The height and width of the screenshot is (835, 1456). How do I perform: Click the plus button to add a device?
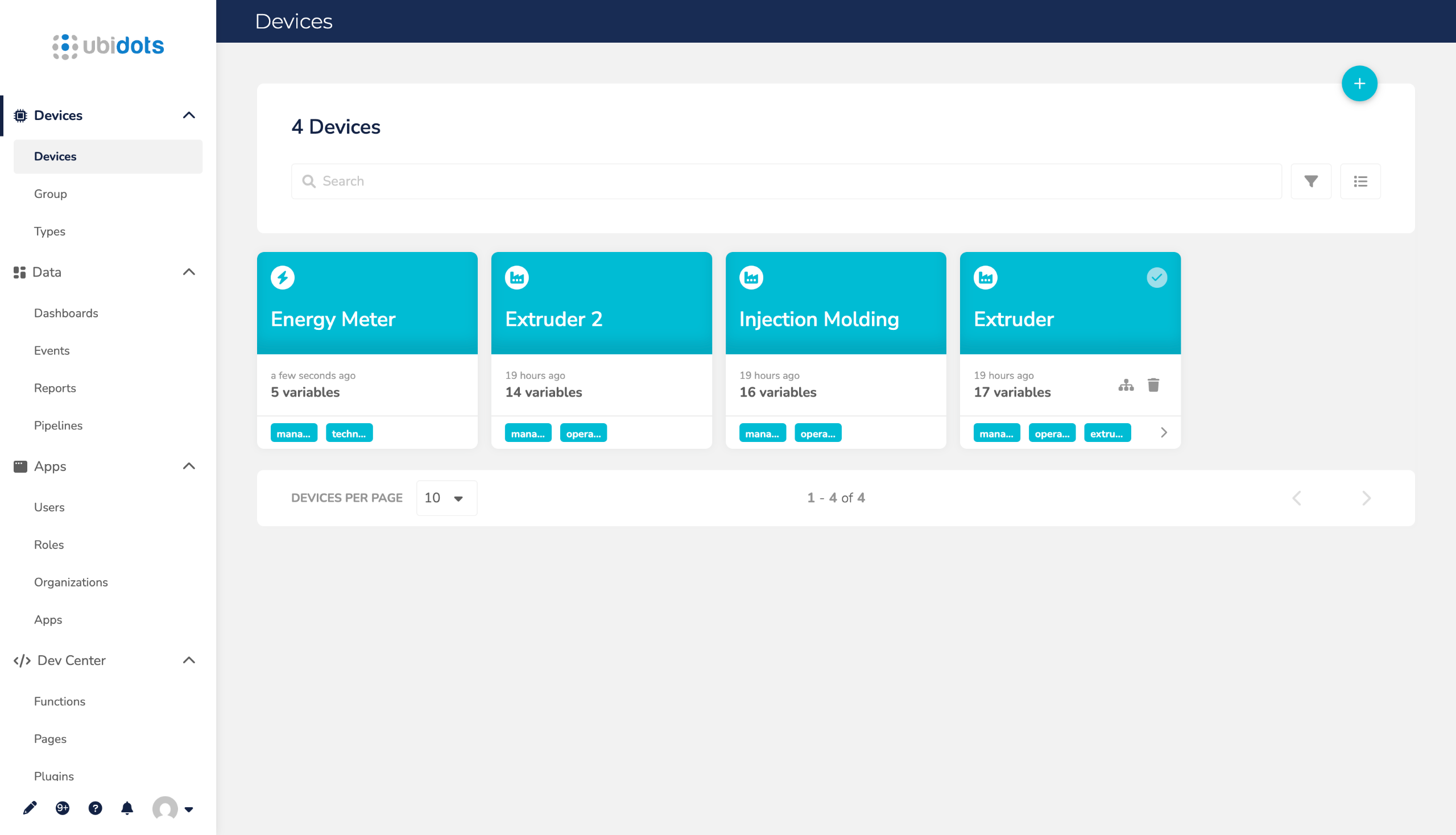1359,84
